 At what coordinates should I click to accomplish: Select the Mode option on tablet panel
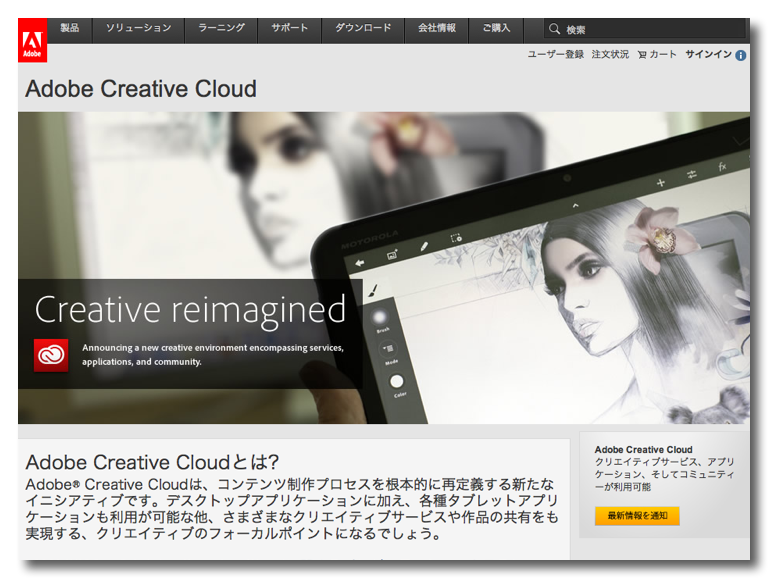coord(389,350)
